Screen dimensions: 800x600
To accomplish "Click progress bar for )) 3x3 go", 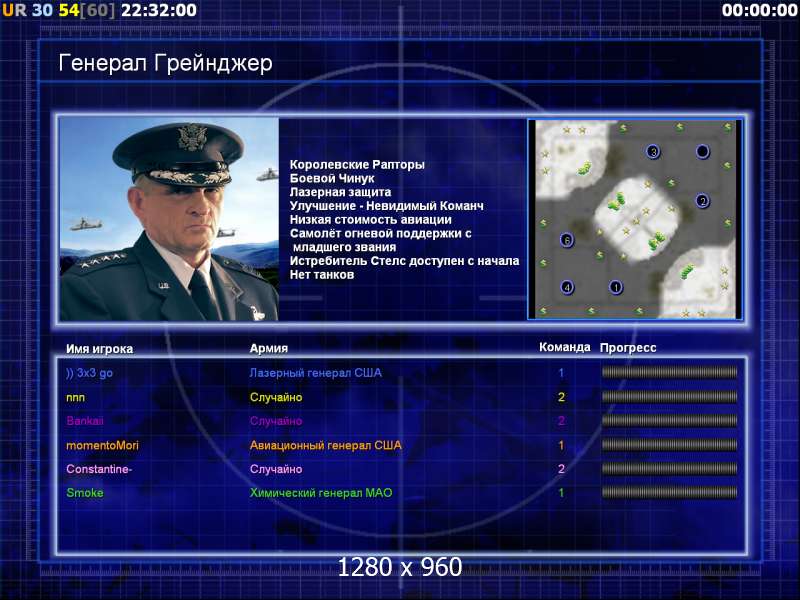I will (x=669, y=372).
